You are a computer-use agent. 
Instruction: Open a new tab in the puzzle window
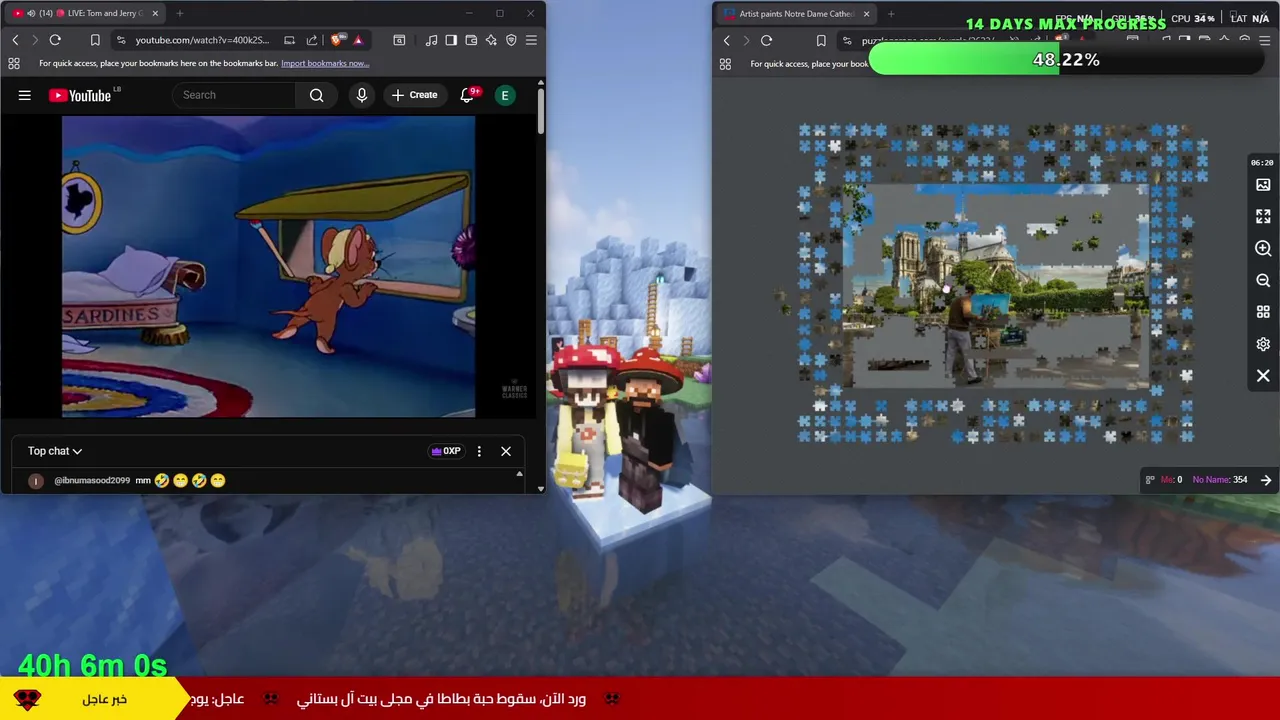click(x=891, y=14)
